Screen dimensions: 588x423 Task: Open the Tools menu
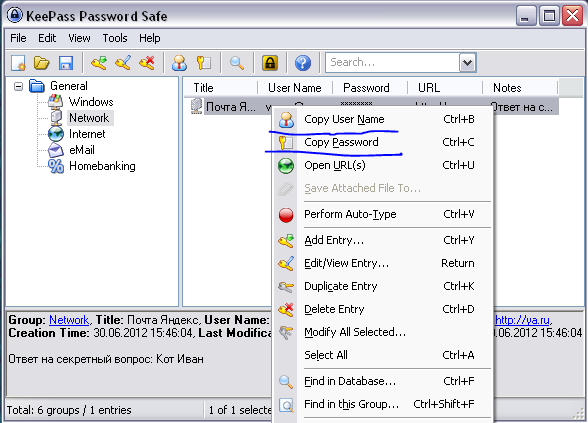coord(115,38)
